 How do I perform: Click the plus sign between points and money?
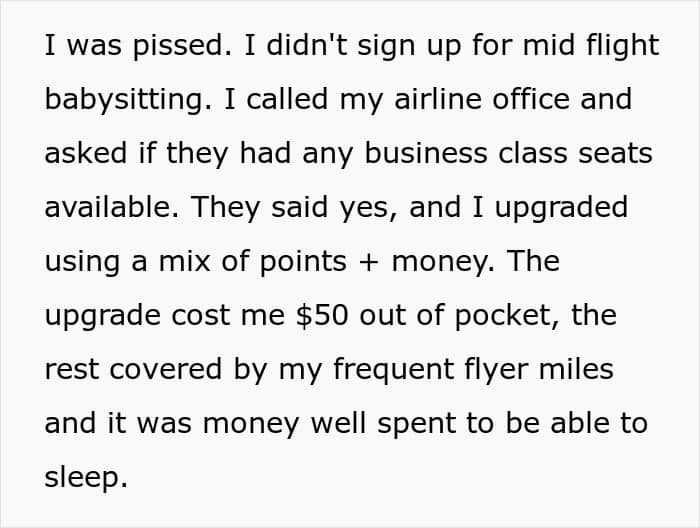click(x=369, y=262)
